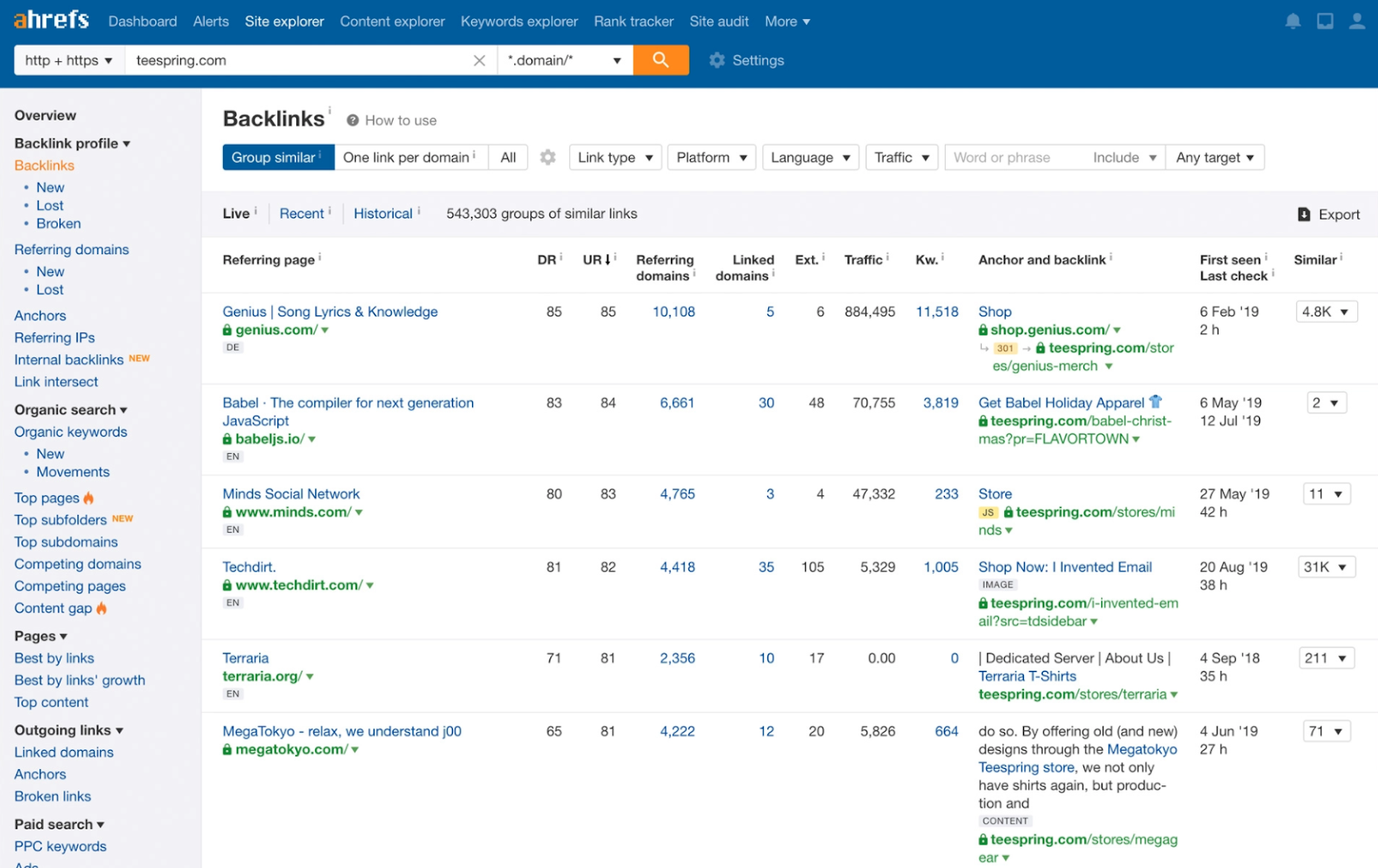Image resolution: width=1378 pixels, height=868 pixels.
Task: Open the Dashboard menu item
Action: pos(143,22)
